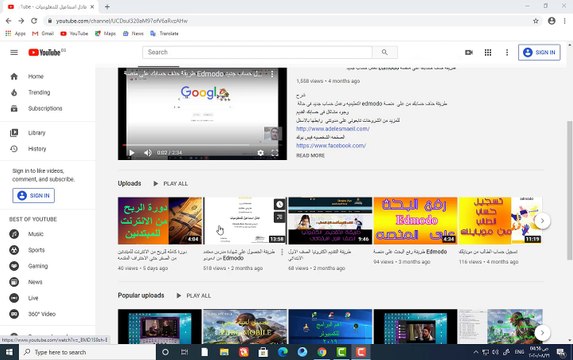Open the Uploads section heading
Image resolution: width=573 pixels, height=360 pixels.
click(x=129, y=183)
